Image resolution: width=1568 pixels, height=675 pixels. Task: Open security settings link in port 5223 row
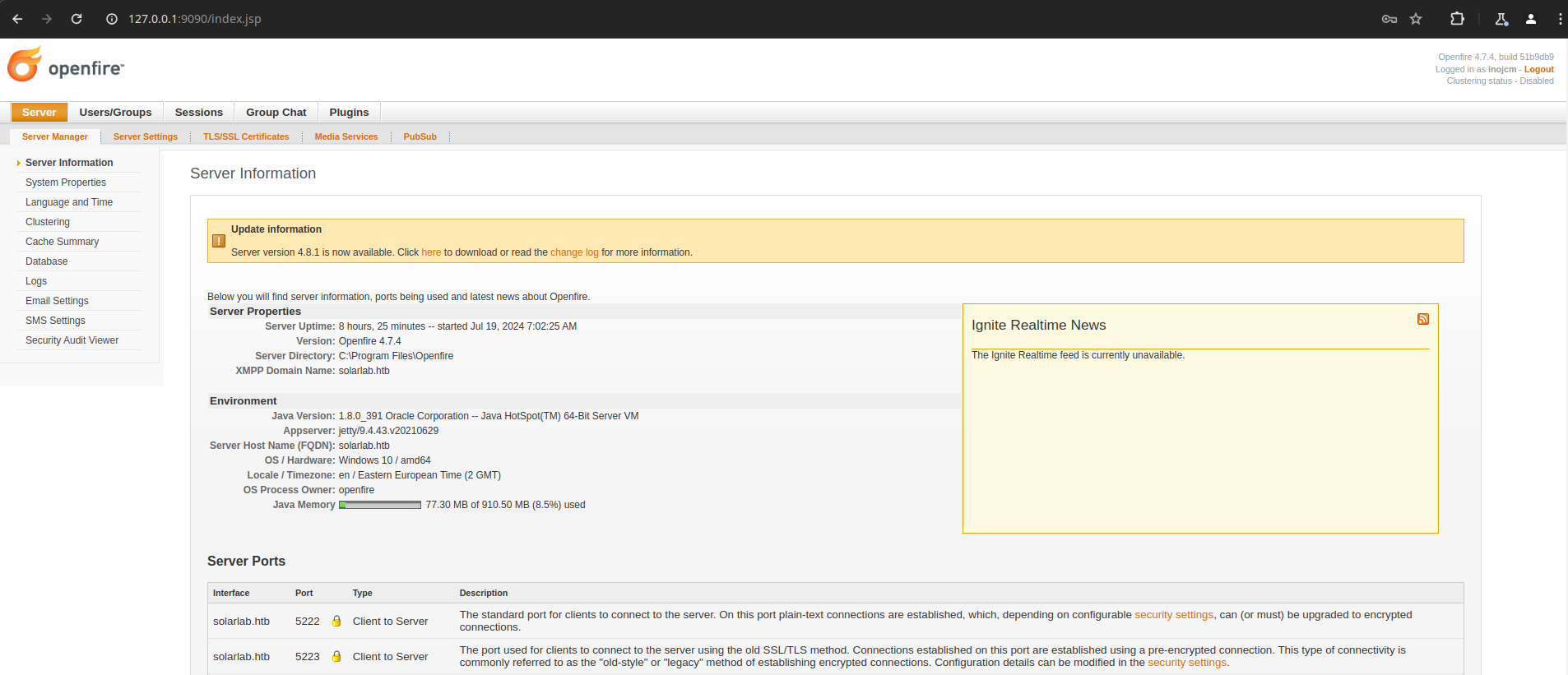click(1187, 663)
